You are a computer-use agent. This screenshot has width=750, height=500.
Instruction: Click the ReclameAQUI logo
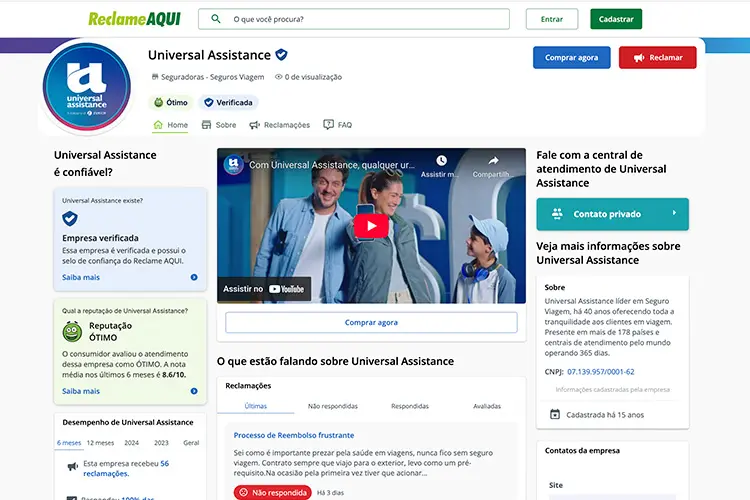coord(134,19)
